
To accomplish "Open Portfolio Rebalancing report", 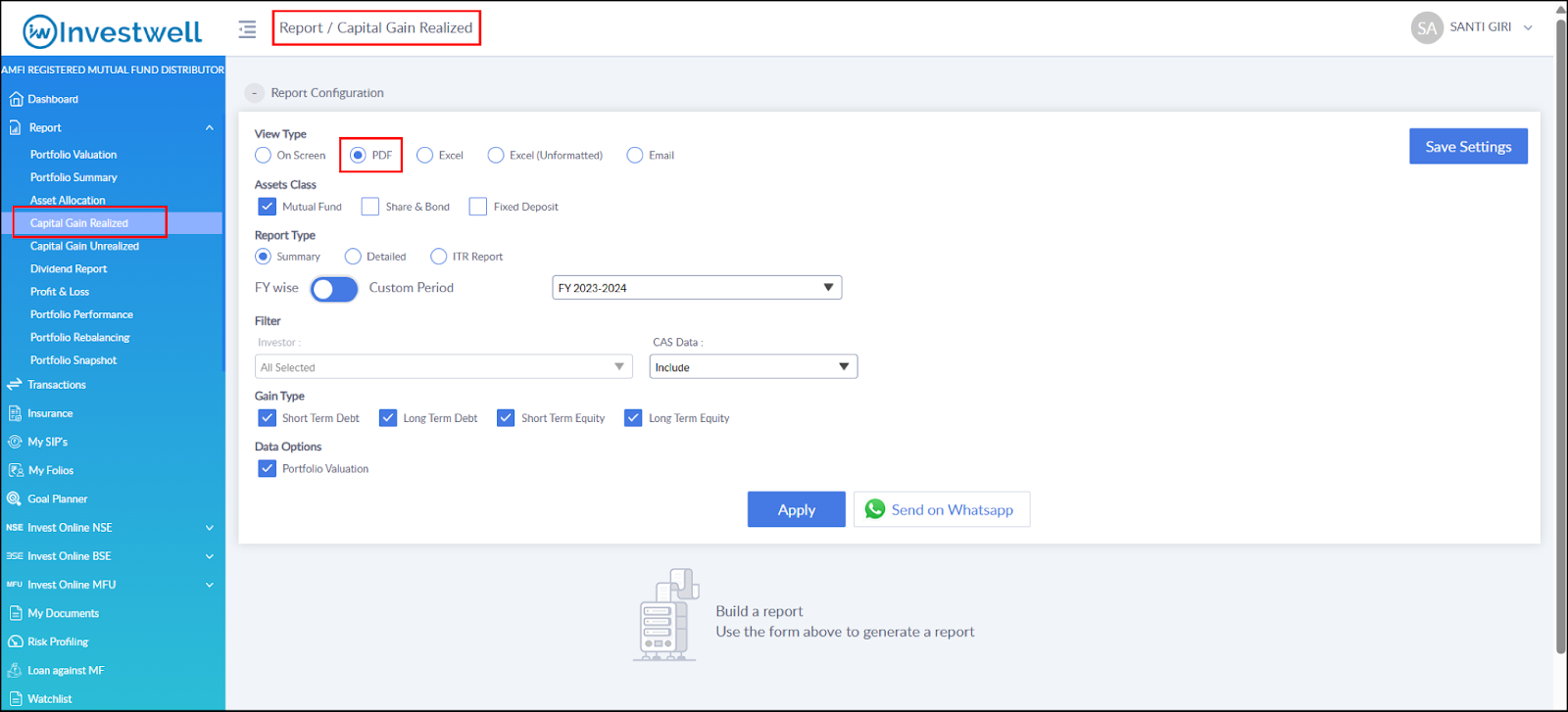I will click(x=79, y=337).
